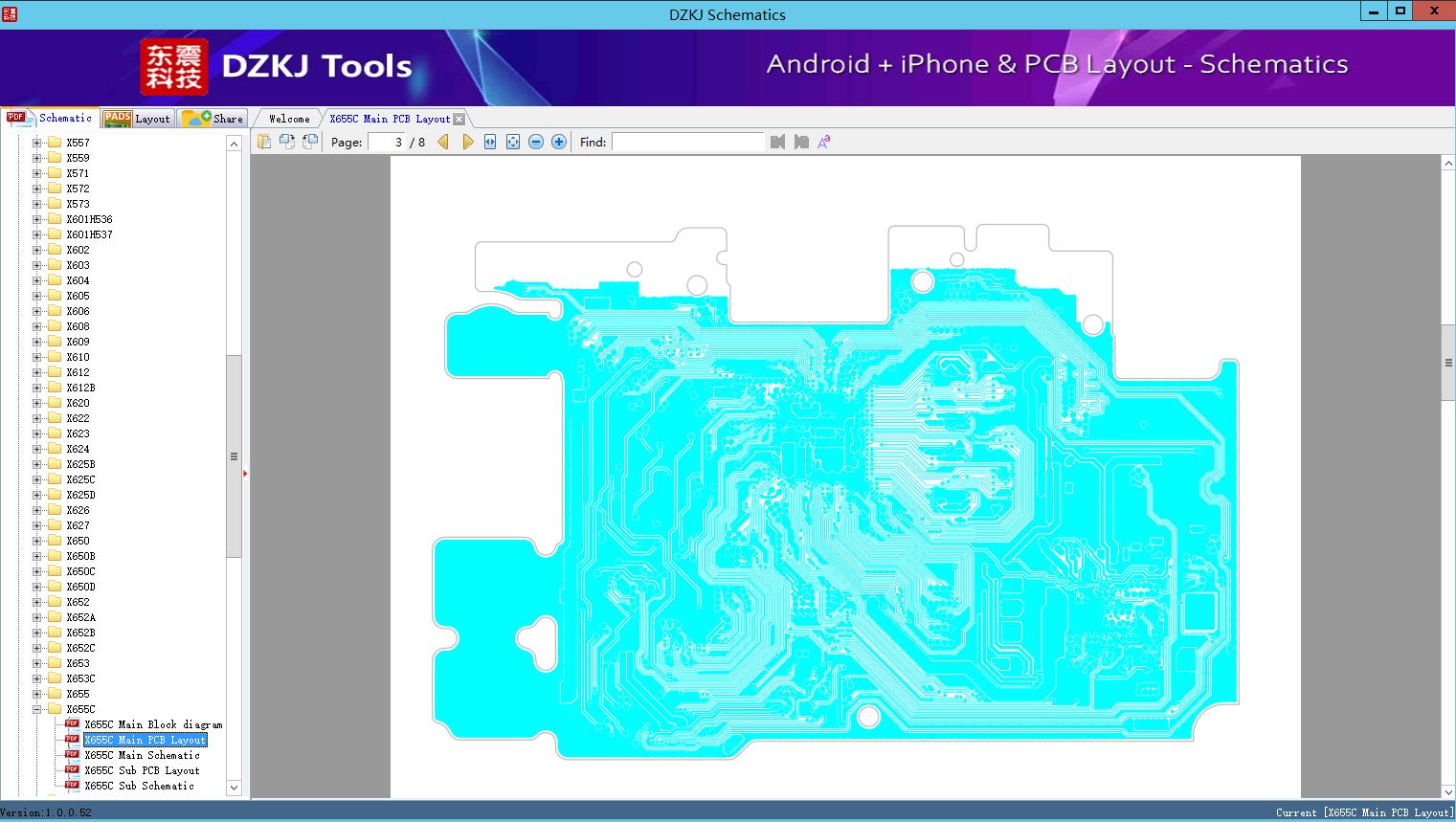This screenshot has height=822, width=1456.
Task: Zoom in with the plus icon
Action: point(559,142)
